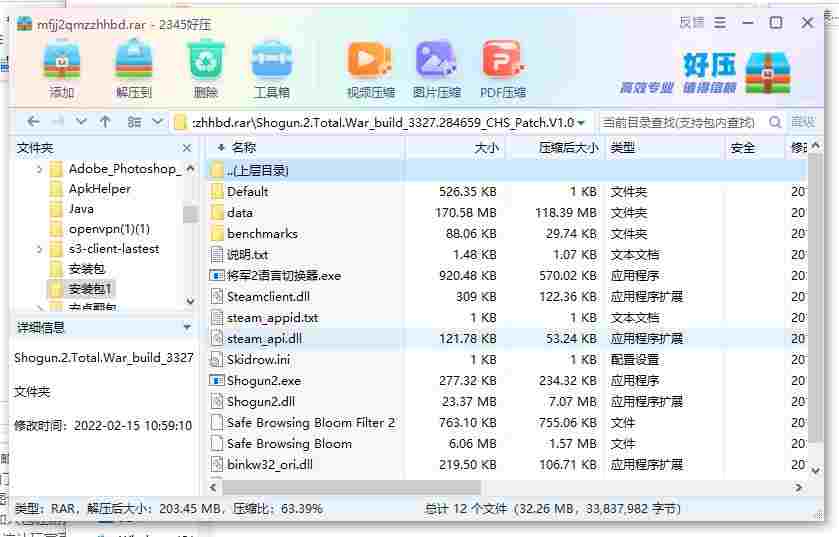
Task: Select the benchmarks folder icon
Action: click(217, 233)
